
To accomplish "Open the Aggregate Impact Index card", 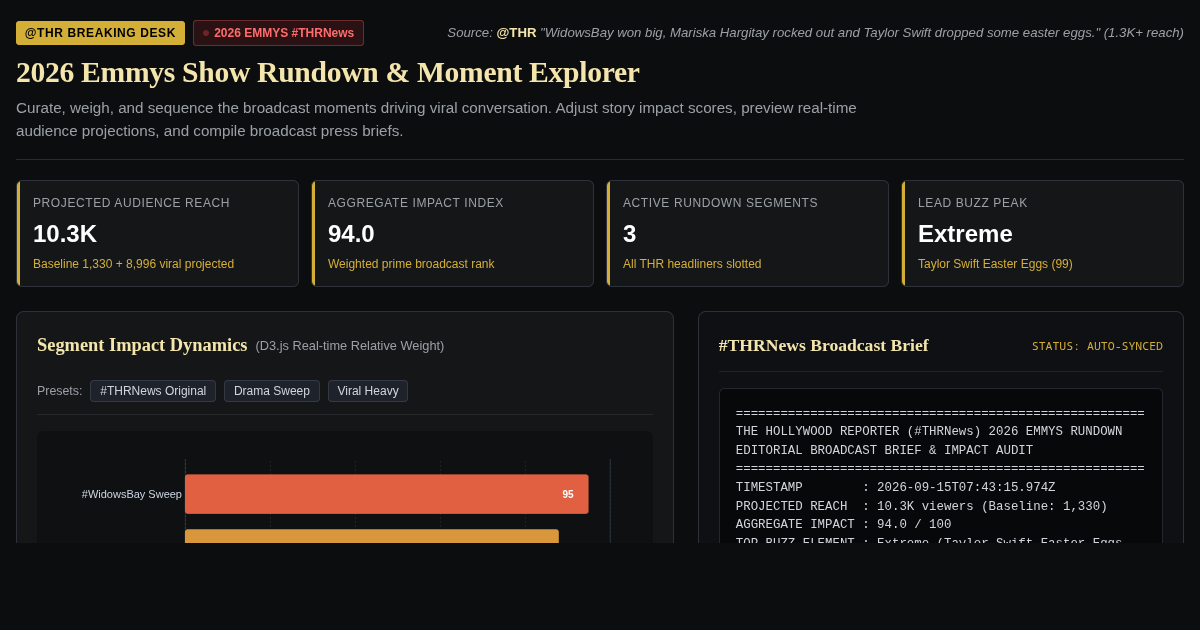I will pos(453,234).
